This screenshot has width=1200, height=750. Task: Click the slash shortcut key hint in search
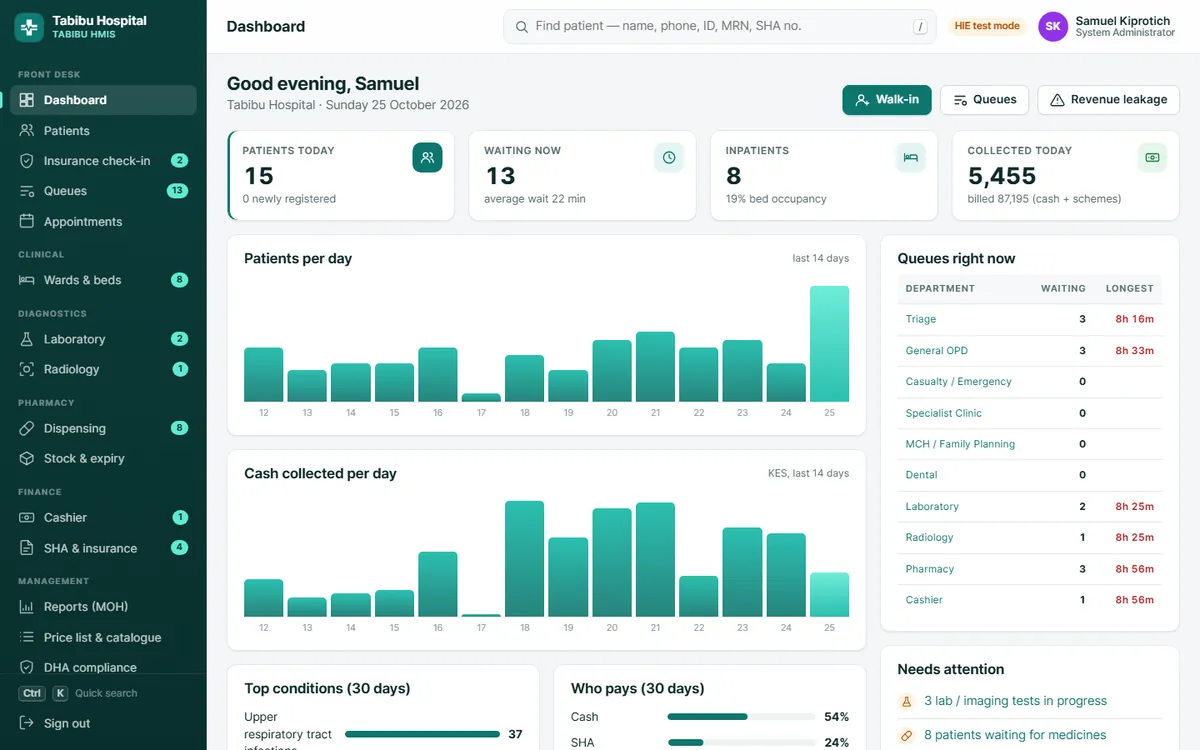(920, 27)
